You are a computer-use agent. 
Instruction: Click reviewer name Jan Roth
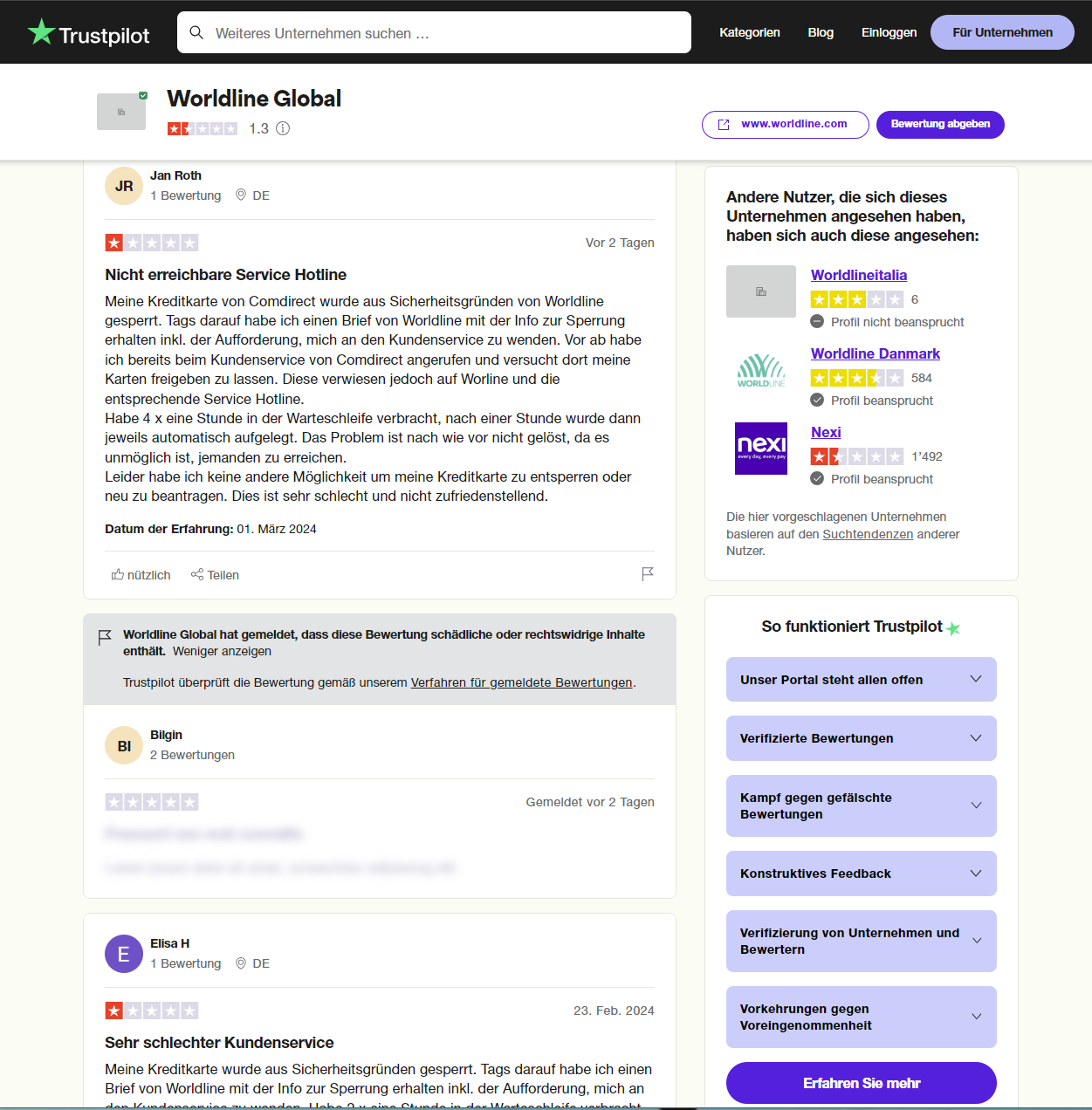(x=175, y=175)
